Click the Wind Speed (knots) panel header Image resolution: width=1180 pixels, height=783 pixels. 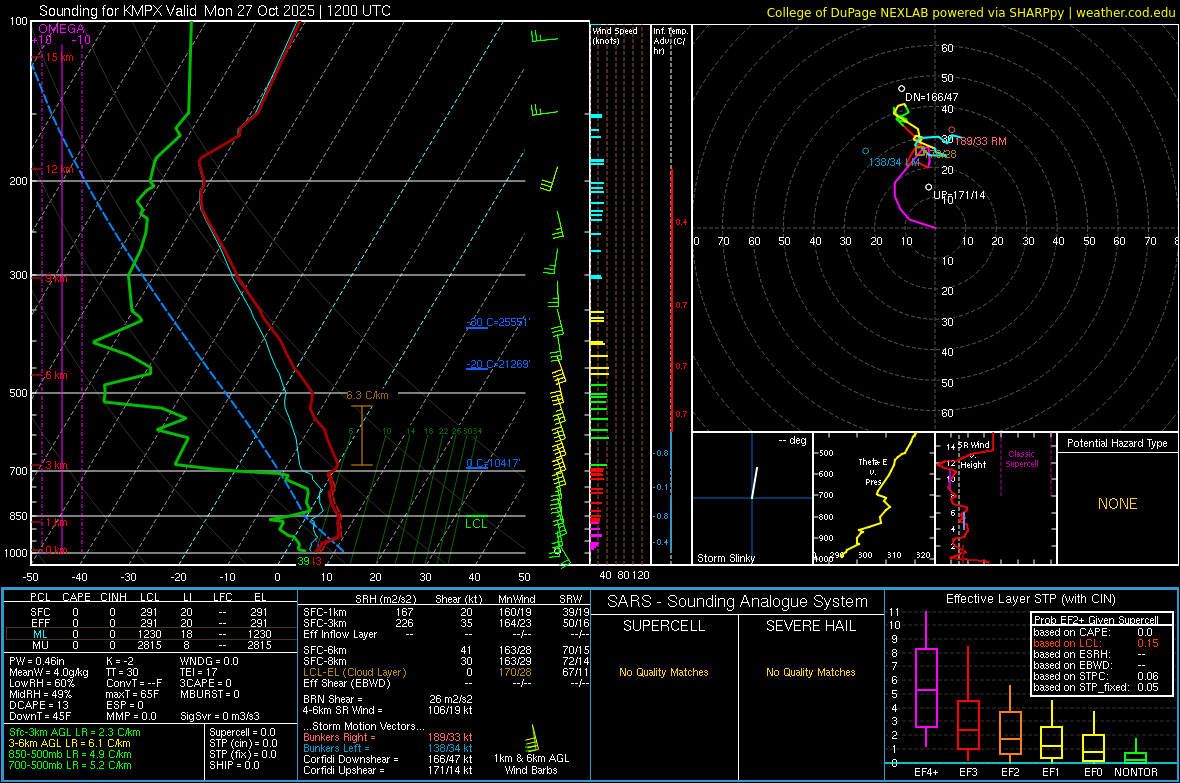coord(615,35)
